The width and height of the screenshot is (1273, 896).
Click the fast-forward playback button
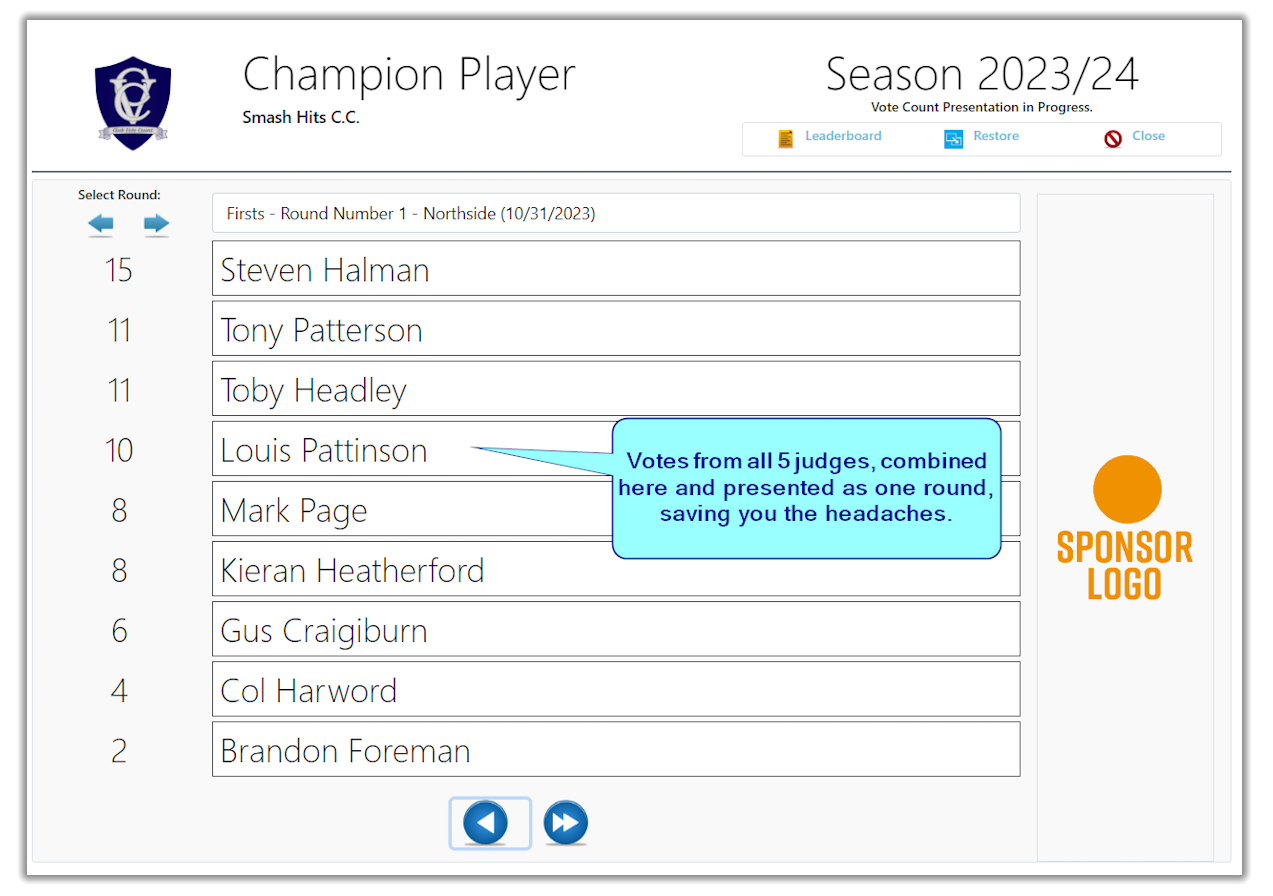click(x=565, y=822)
